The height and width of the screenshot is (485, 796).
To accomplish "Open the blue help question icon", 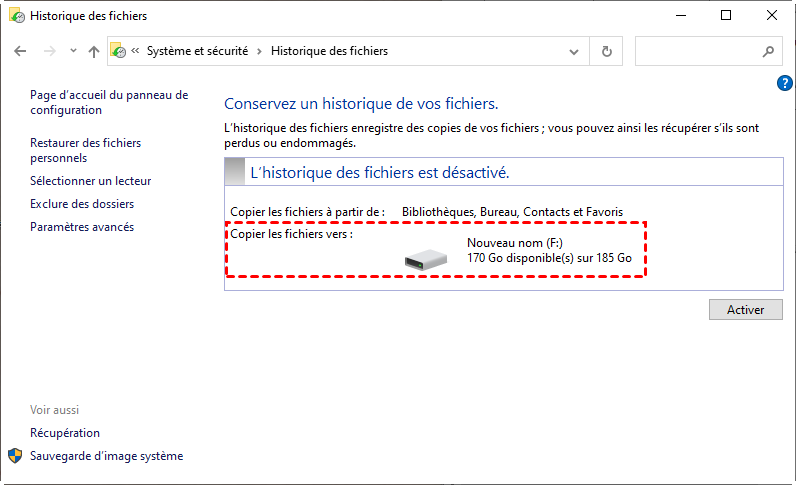I will click(x=785, y=83).
